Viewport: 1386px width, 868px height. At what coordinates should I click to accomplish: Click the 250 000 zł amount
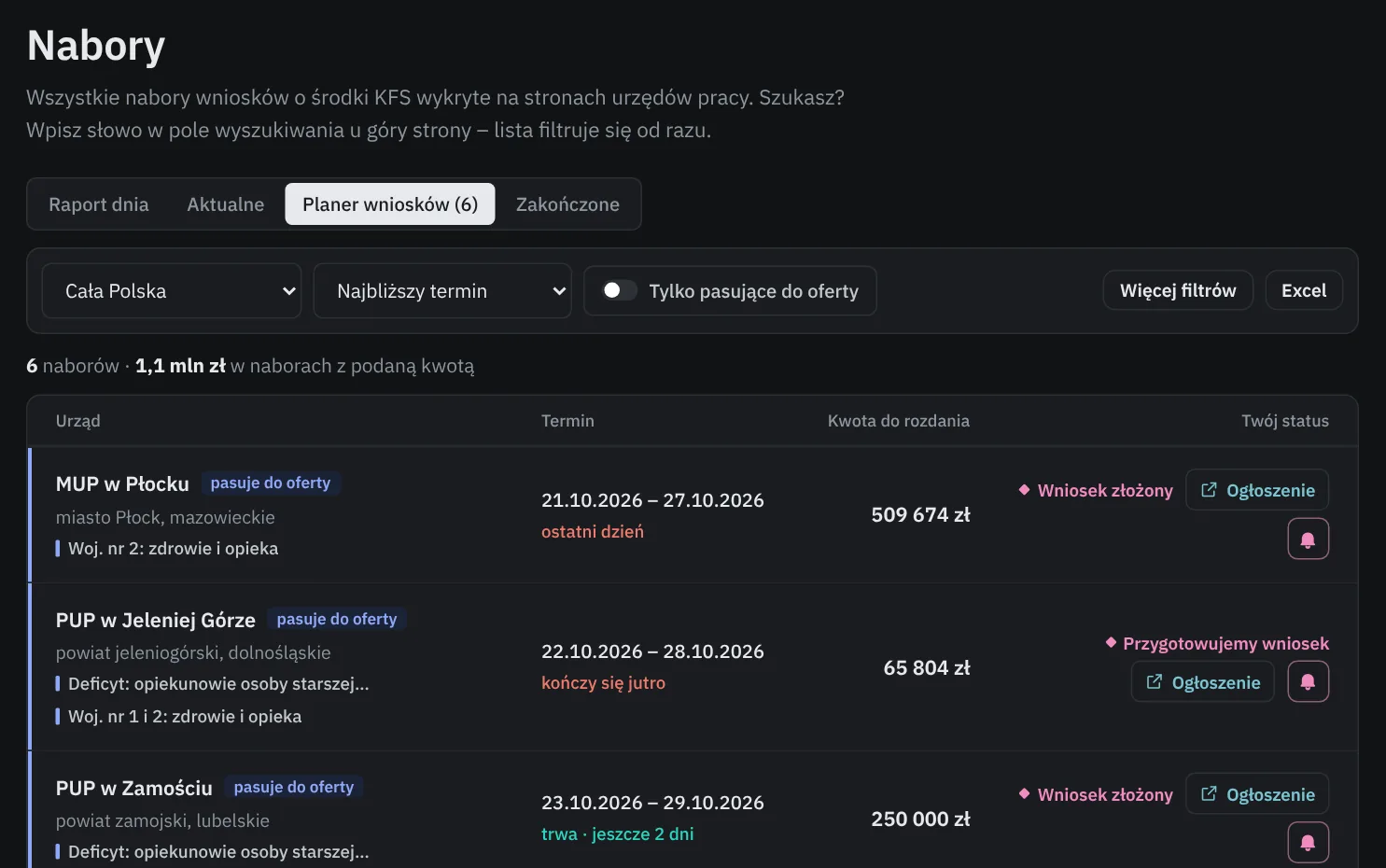pos(921,819)
